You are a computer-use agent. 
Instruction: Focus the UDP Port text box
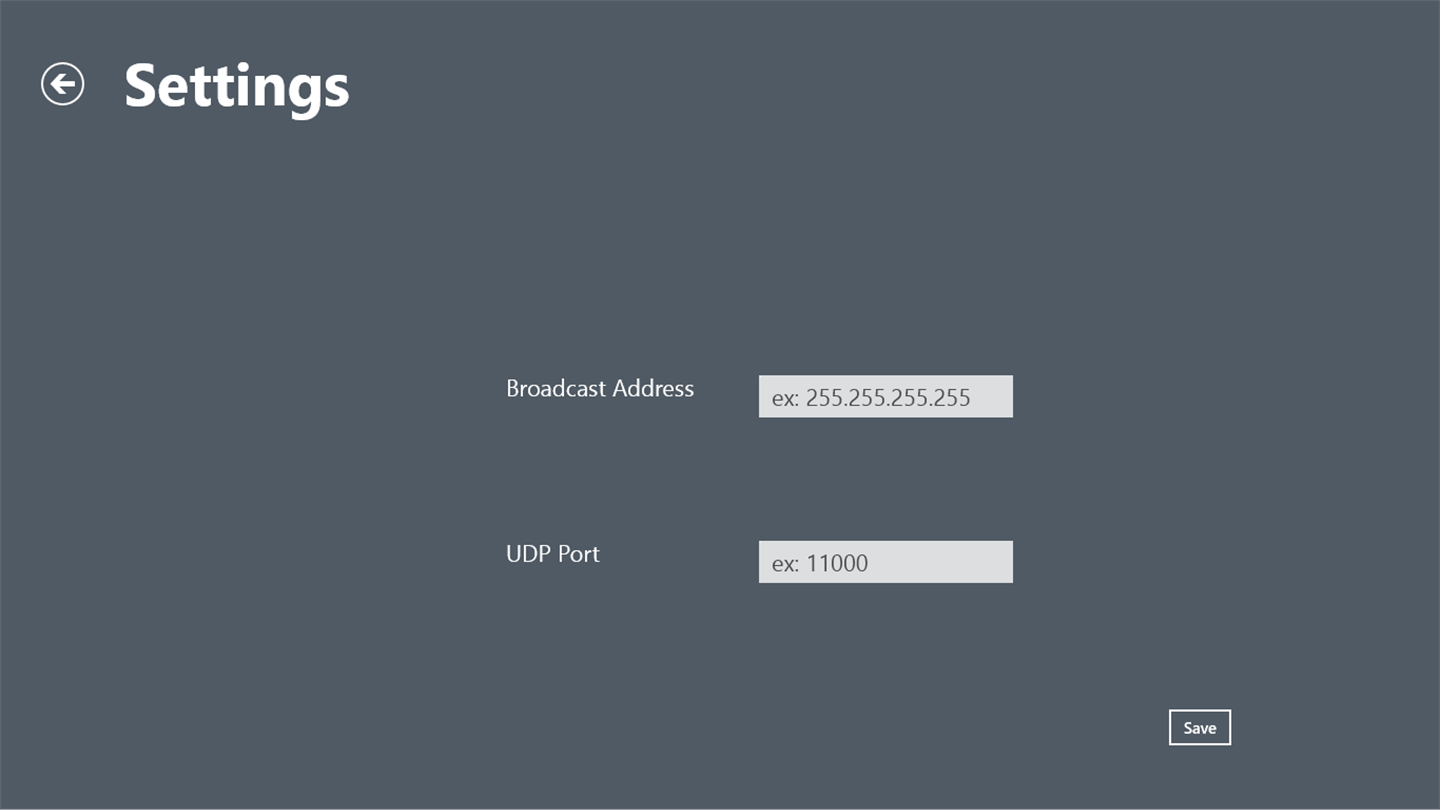point(885,562)
